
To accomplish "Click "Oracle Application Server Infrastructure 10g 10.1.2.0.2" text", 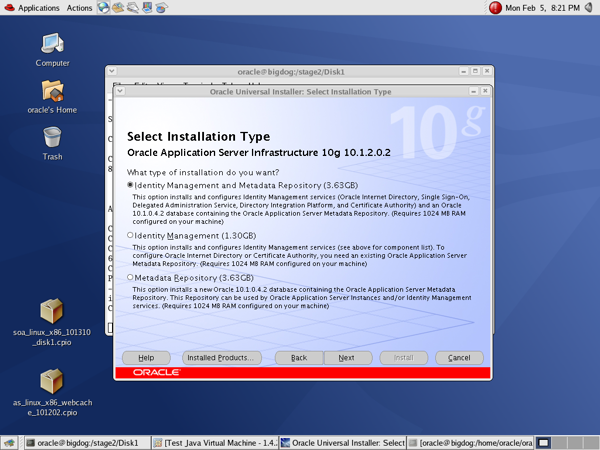I will pyautogui.click(x=259, y=153).
